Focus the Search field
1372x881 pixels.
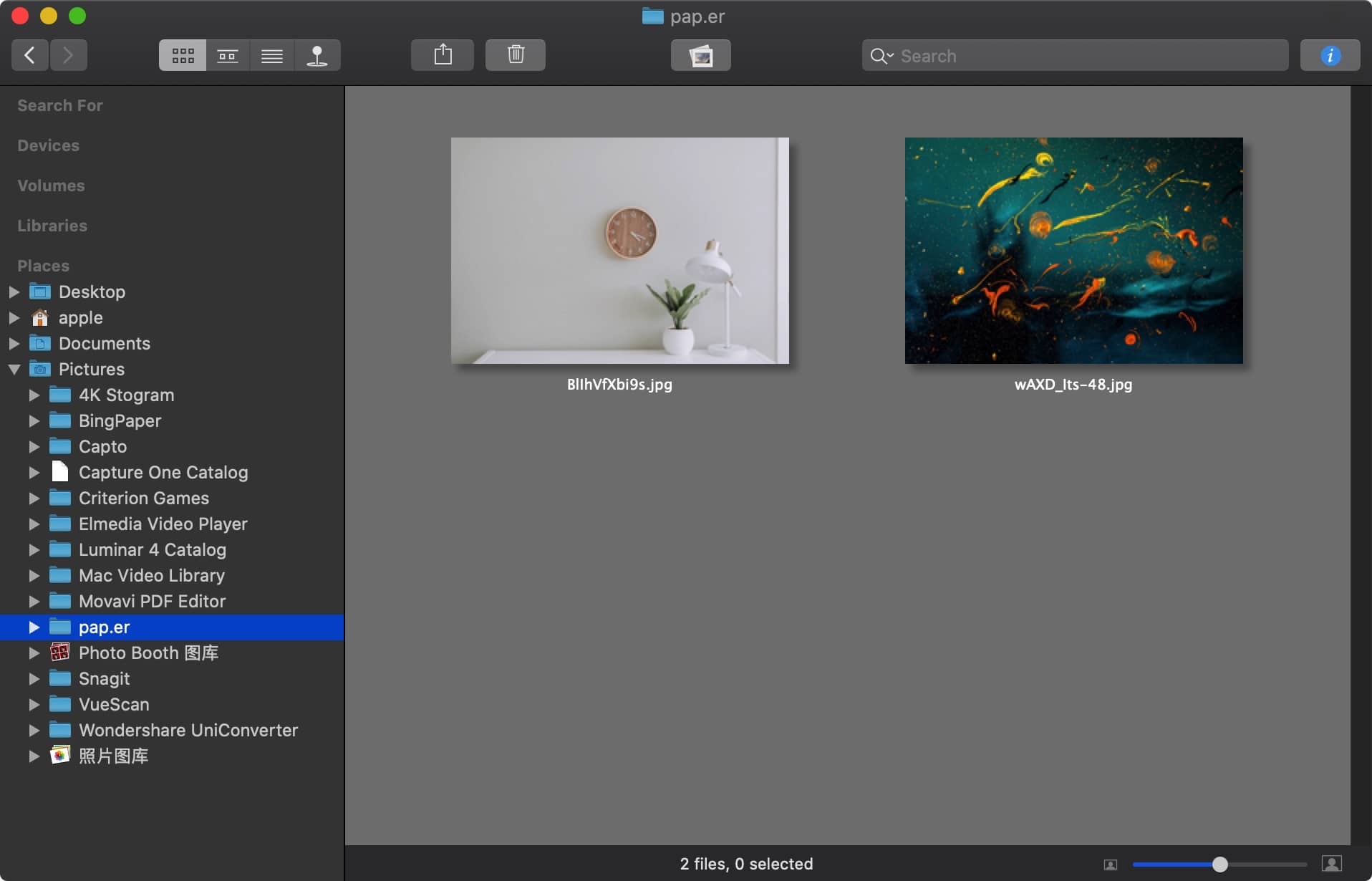point(1075,55)
